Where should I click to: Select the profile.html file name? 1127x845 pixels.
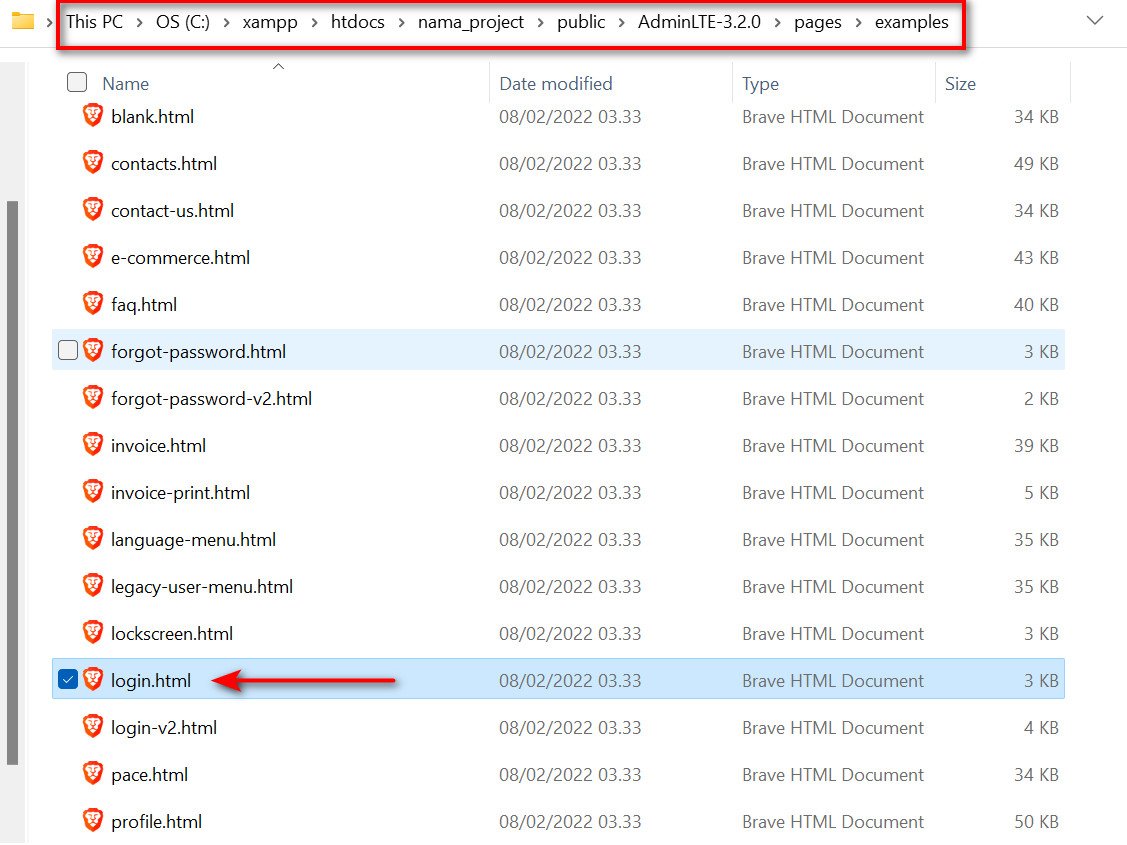click(156, 821)
